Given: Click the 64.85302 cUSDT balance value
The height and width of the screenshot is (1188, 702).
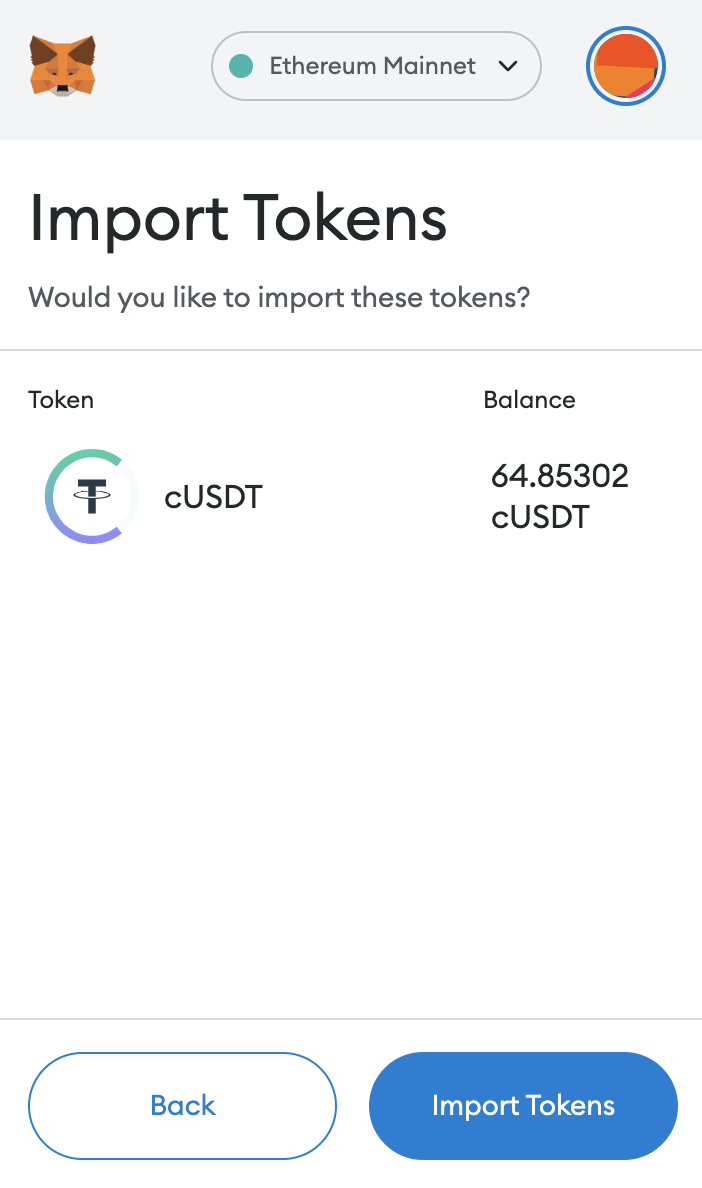Looking at the screenshot, I should pos(559,497).
